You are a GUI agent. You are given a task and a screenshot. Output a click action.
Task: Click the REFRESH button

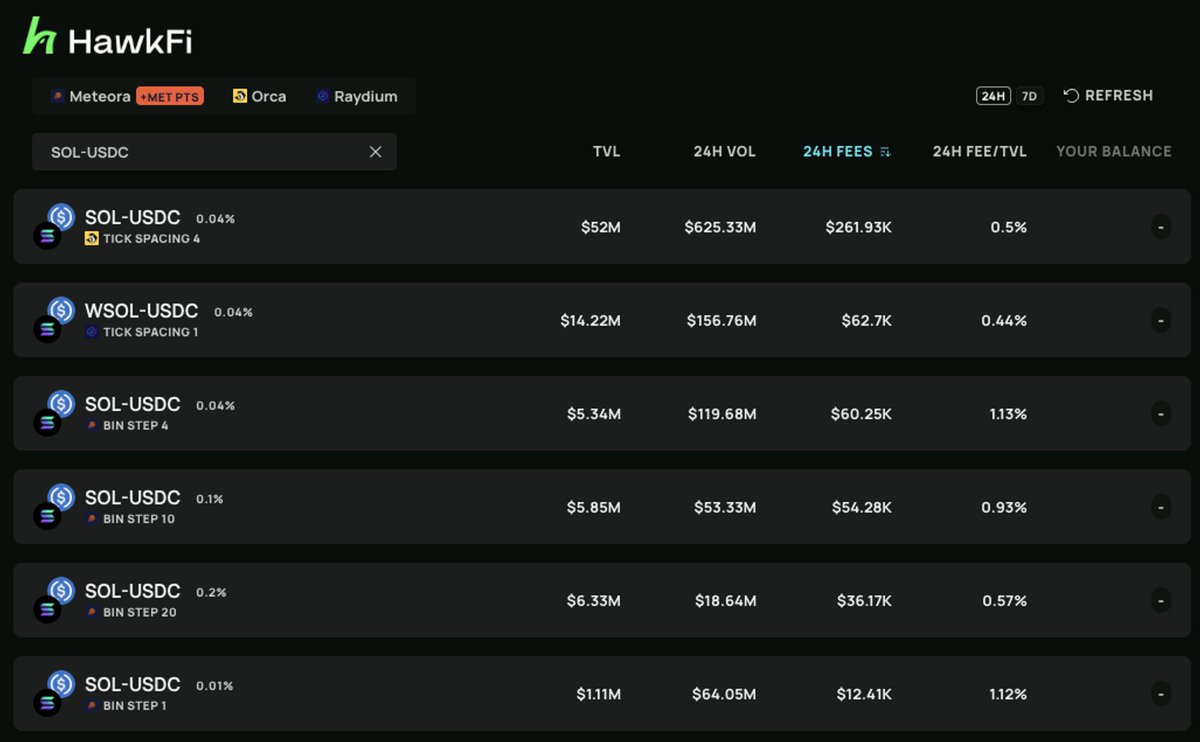click(x=1108, y=95)
